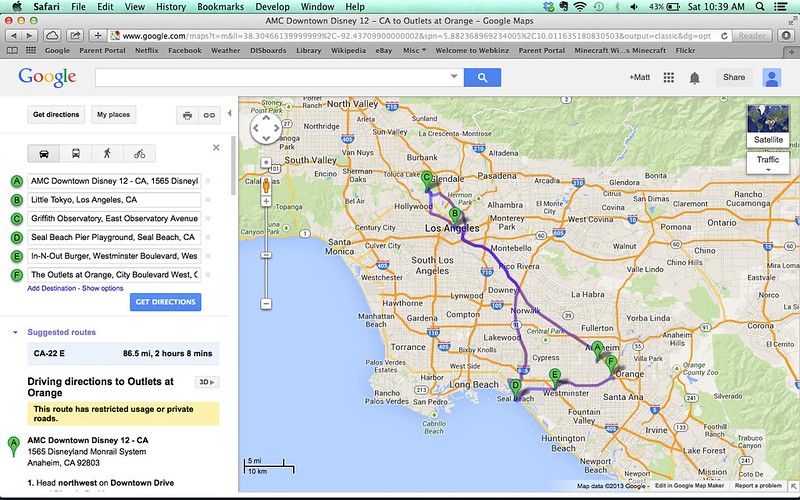
Task: Open the reading list book icon
Action: (x=12, y=51)
